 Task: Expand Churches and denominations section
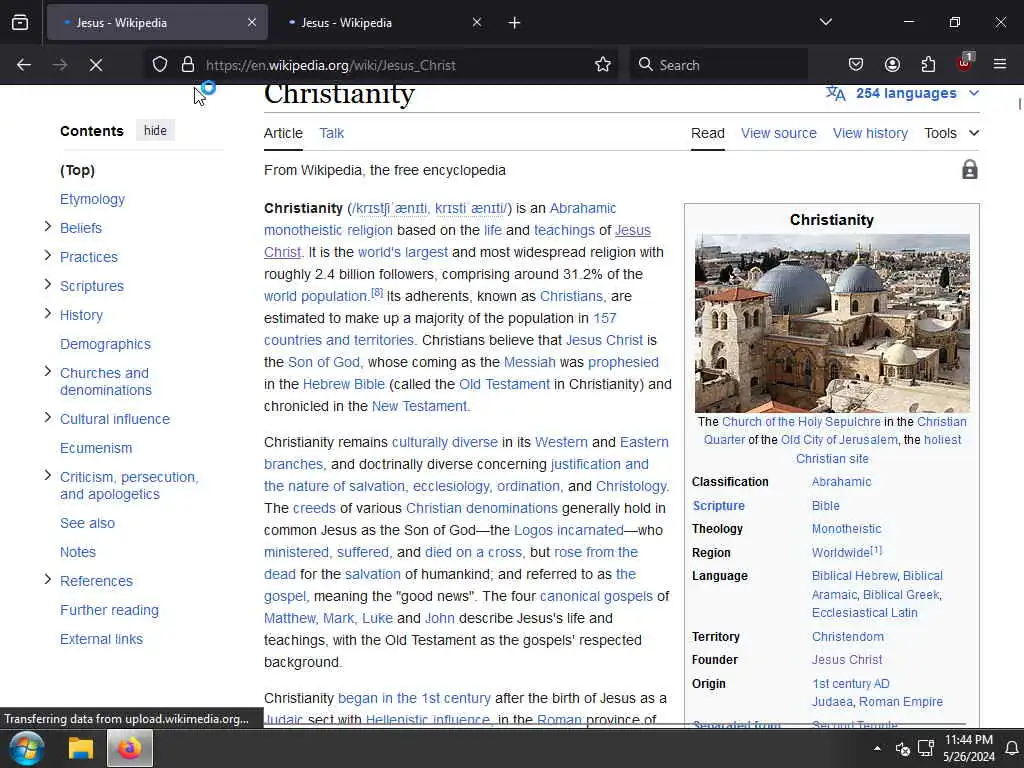48,372
